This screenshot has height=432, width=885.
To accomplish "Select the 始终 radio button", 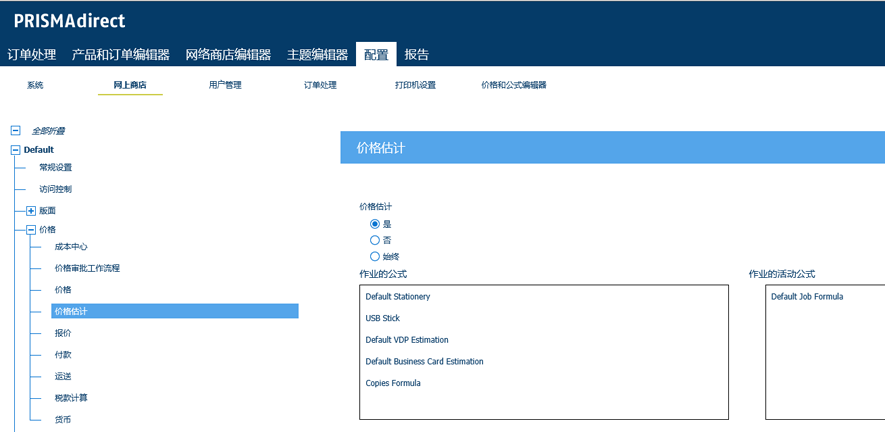I will pyautogui.click(x=375, y=257).
